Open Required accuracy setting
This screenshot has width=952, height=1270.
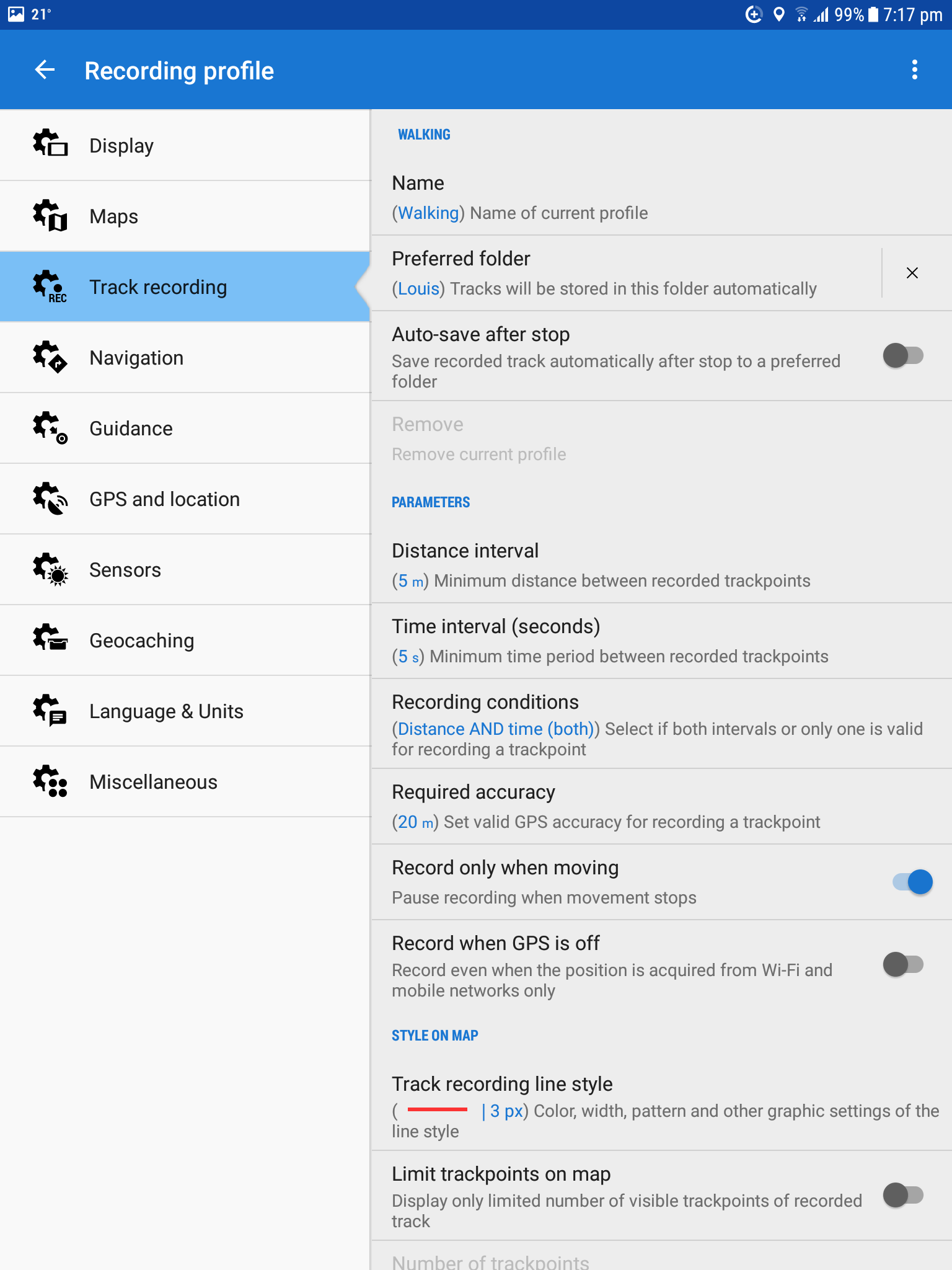[662, 807]
